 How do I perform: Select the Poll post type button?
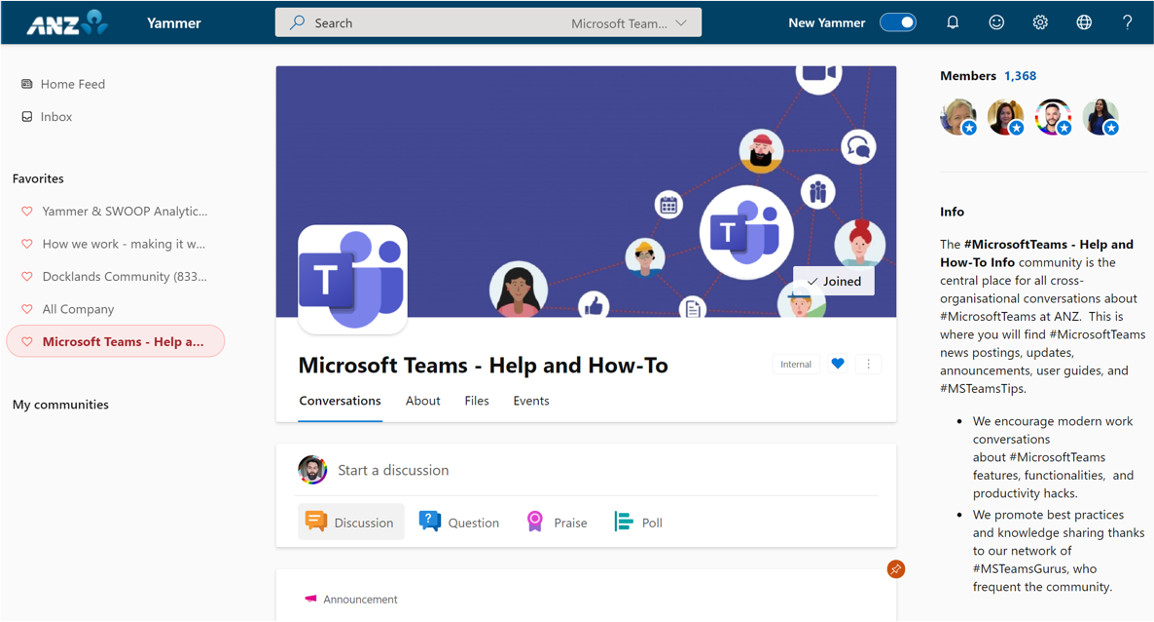[x=638, y=522]
